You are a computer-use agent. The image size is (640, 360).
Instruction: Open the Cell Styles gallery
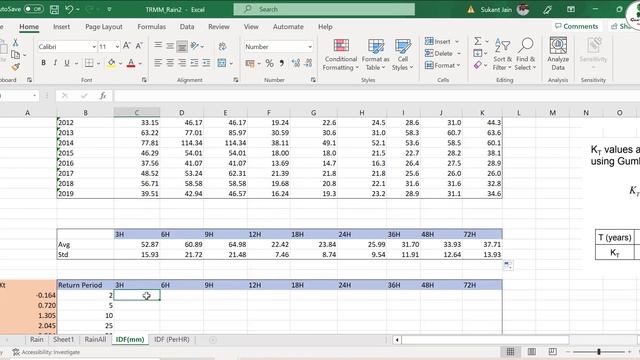point(402,55)
